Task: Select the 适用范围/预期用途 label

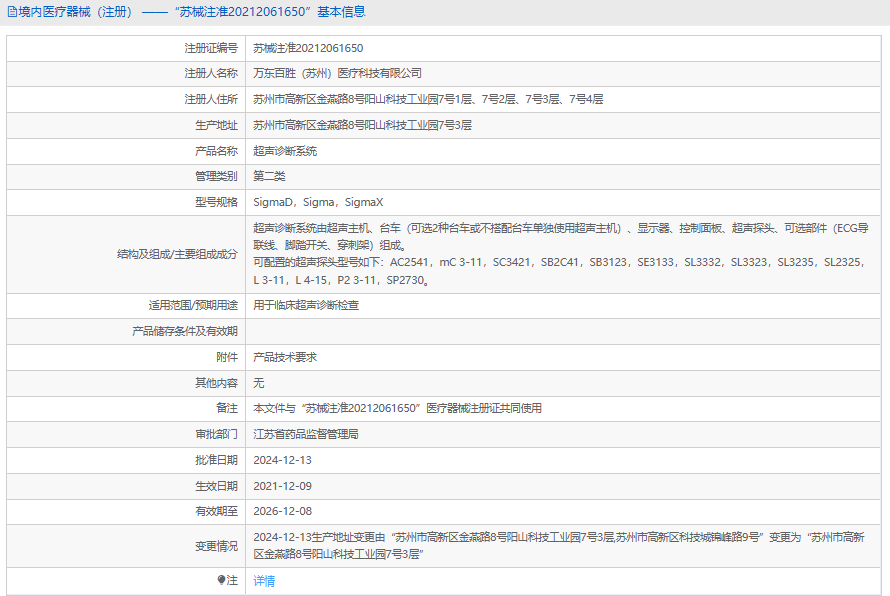Action: [x=193, y=305]
